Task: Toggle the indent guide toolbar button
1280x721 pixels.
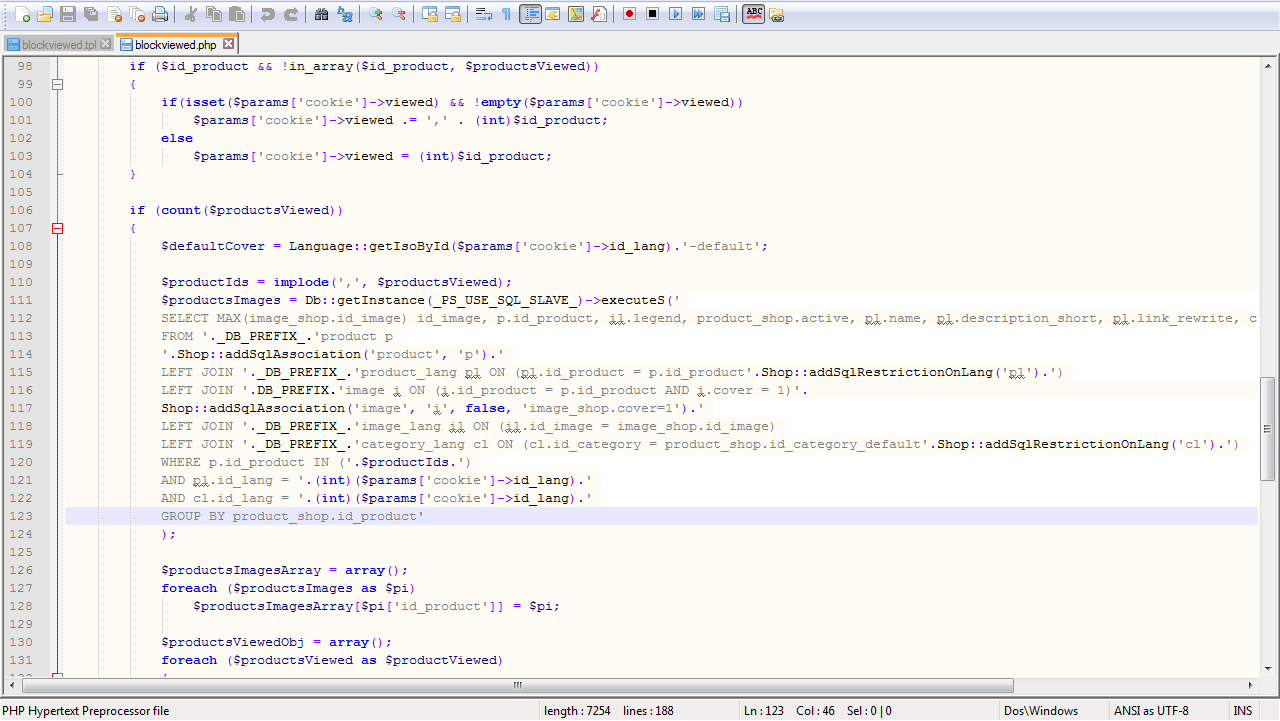Action: (530, 14)
